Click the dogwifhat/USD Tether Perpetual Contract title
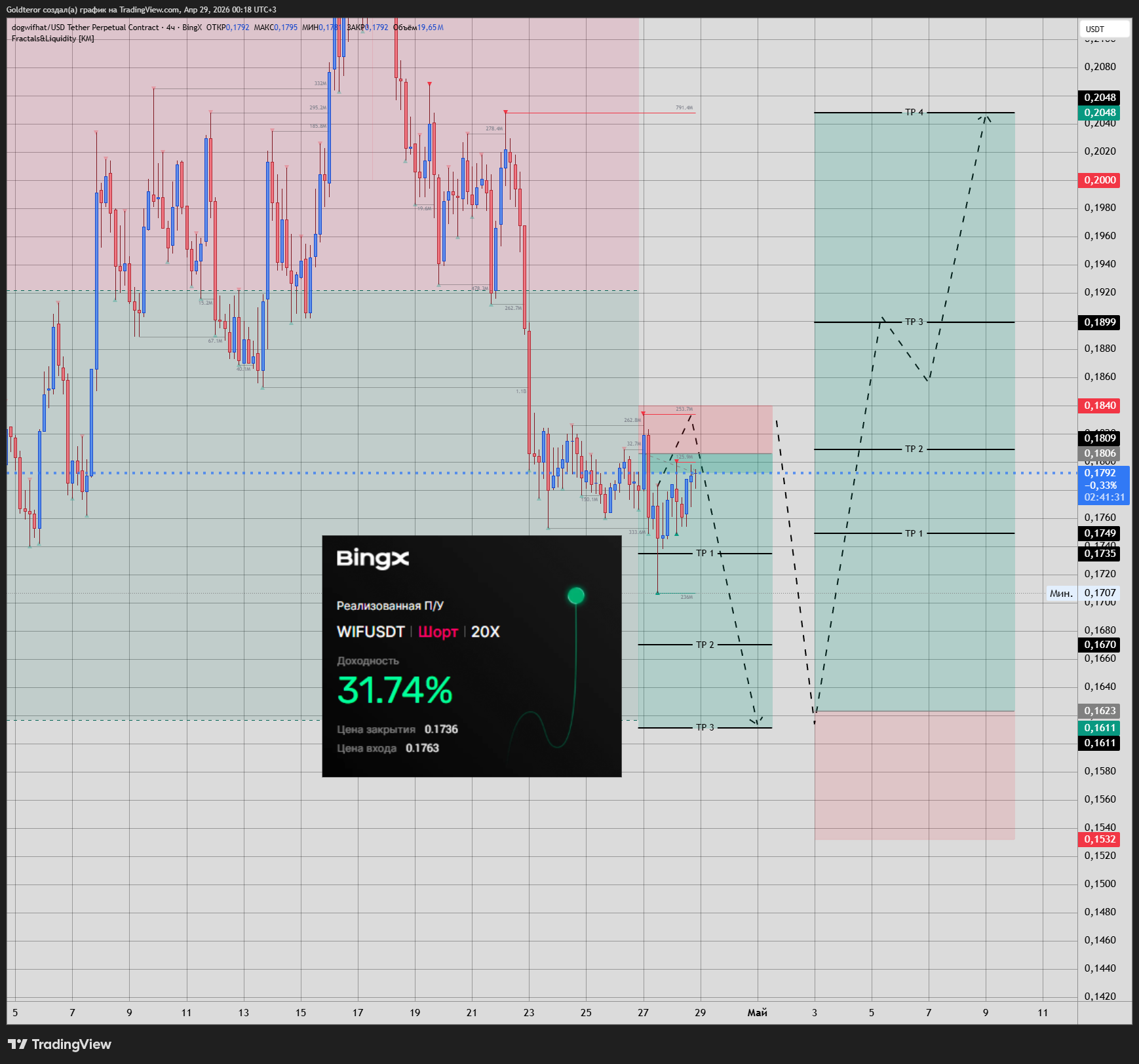 (85, 28)
